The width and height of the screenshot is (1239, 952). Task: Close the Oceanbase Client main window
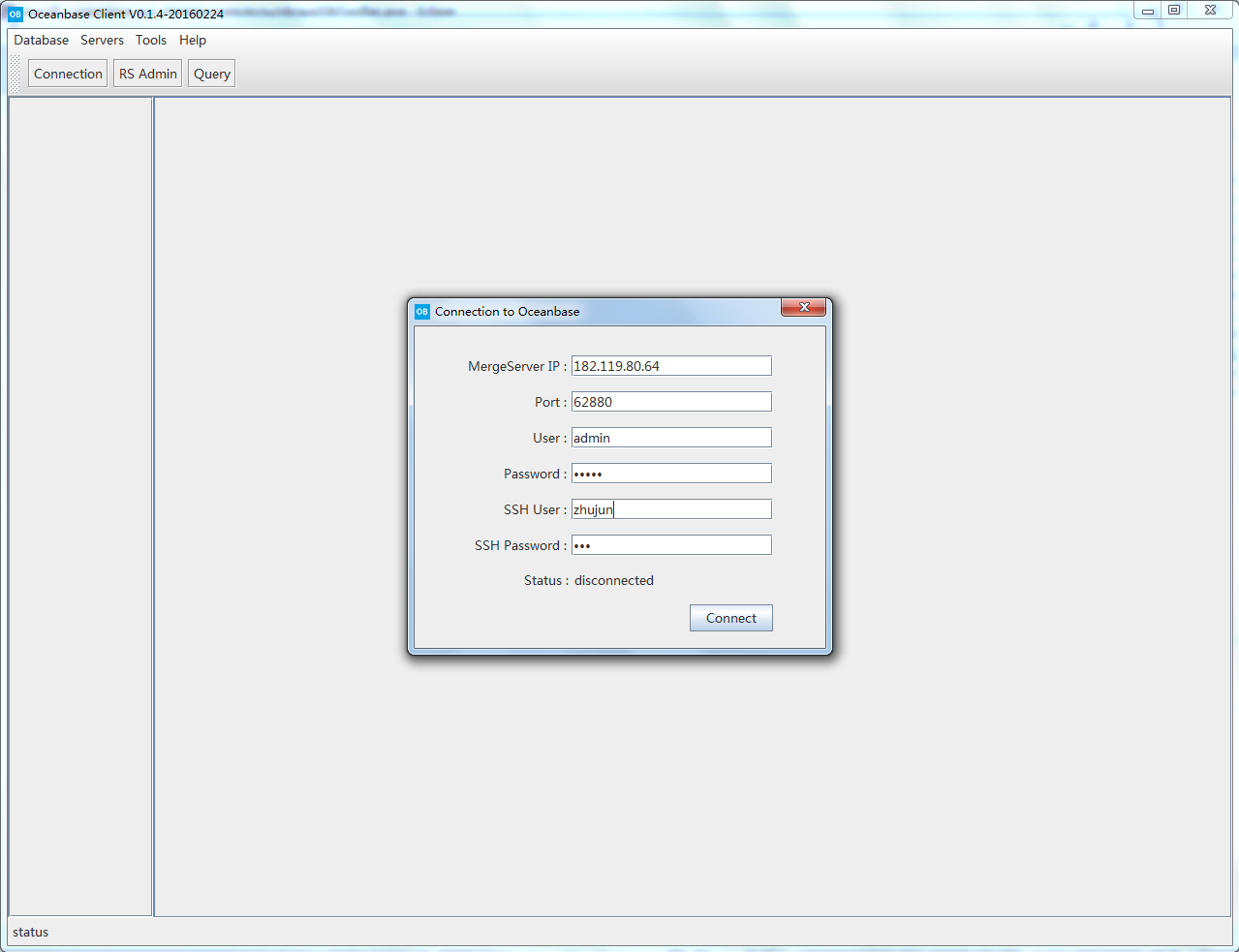pos(1211,11)
